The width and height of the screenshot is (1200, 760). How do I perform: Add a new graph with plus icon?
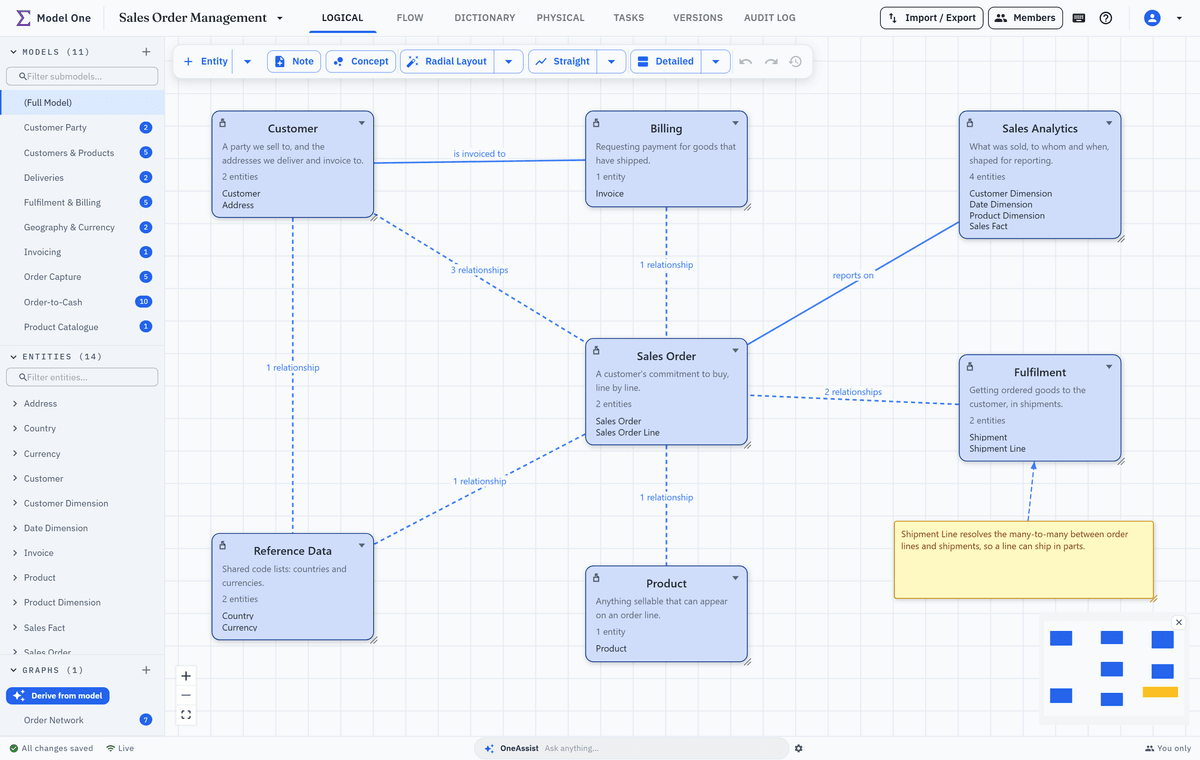[146, 670]
